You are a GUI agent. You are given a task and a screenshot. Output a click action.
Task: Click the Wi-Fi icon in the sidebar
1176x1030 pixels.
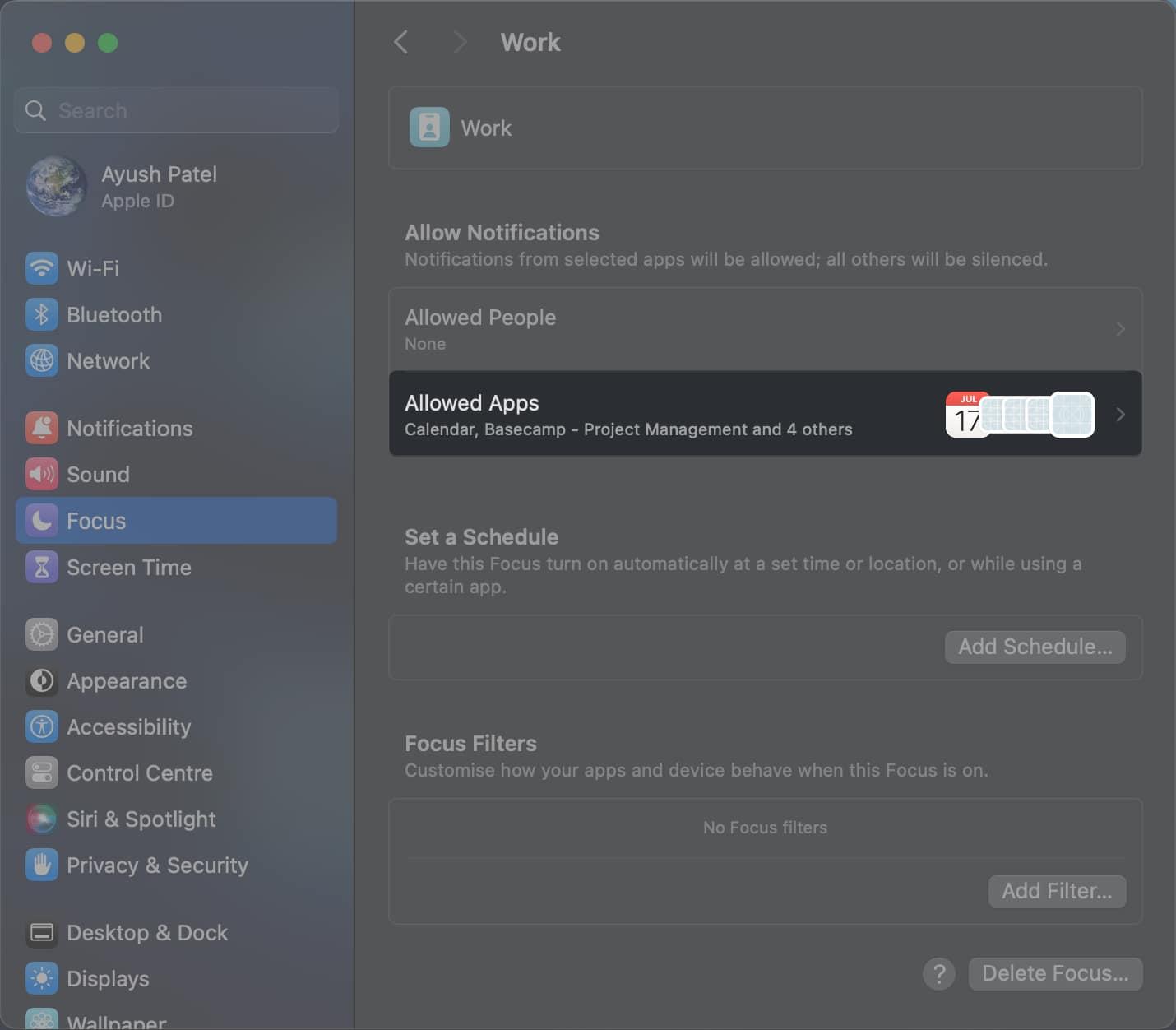point(41,268)
